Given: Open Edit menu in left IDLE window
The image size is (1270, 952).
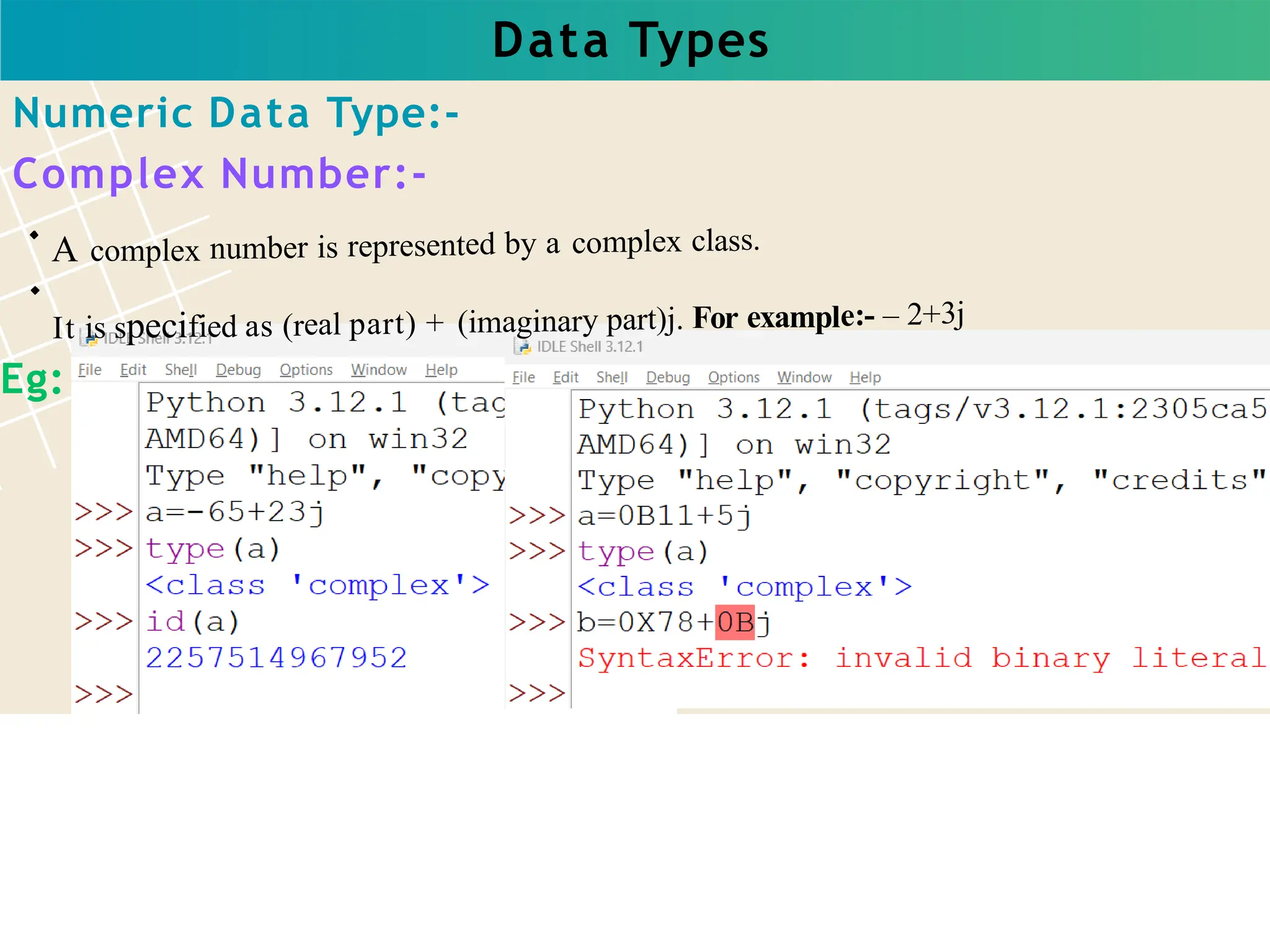Looking at the screenshot, I should pyautogui.click(x=133, y=370).
